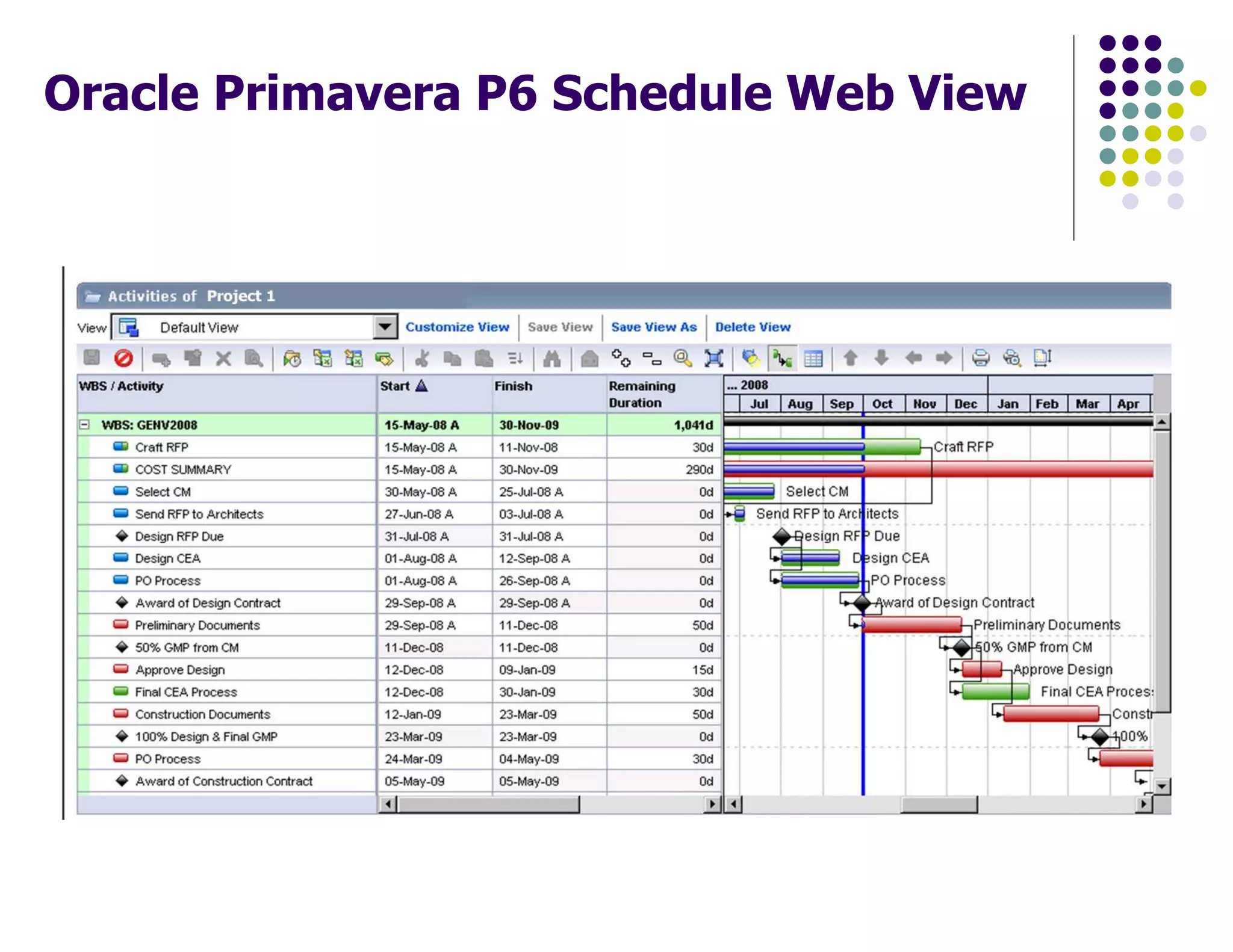Click the Cut scissors icon
This screenshot has width=1233, height=952.
(421, 359)
